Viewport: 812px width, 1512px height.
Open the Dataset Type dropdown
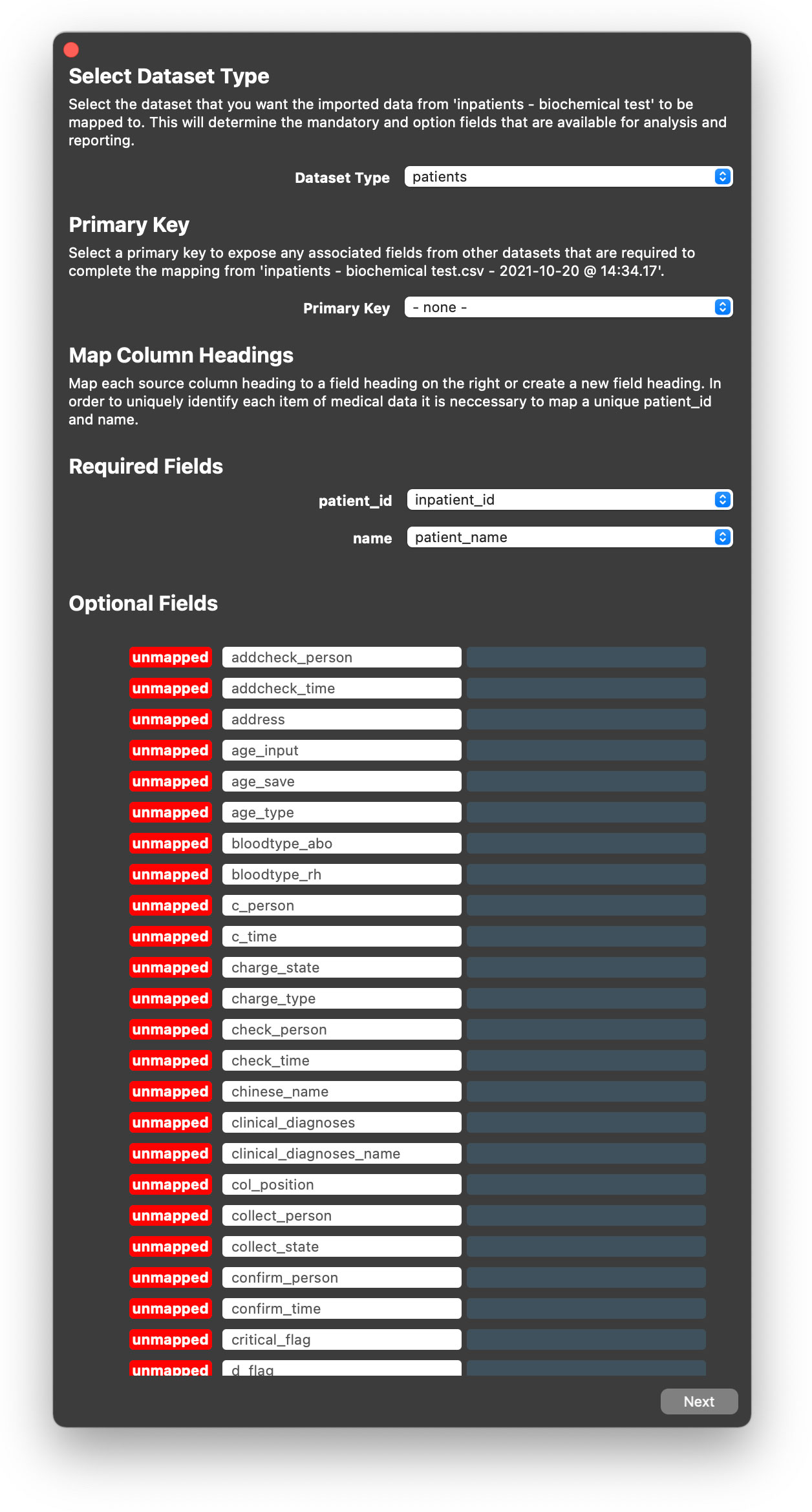568,176
